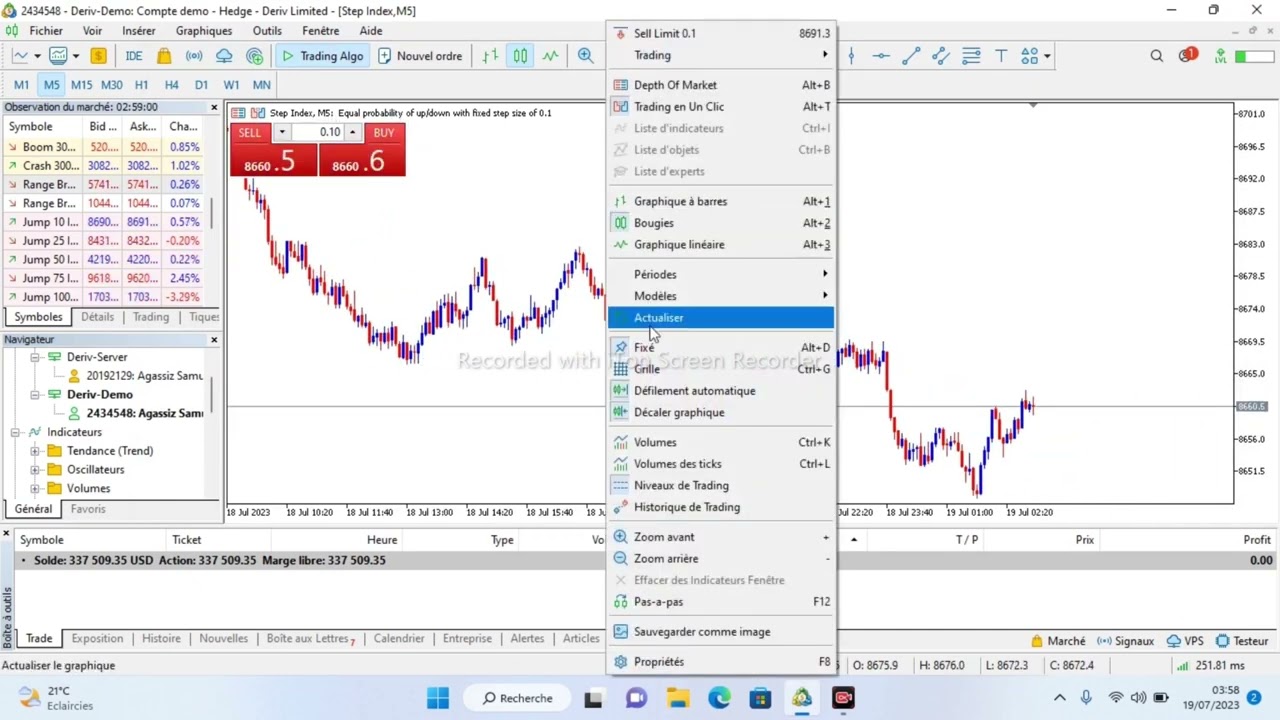This screenshot has height=720, width=1280.
Task: Switch to bar chart toolbar icon
Action: [x=490, y=56]
